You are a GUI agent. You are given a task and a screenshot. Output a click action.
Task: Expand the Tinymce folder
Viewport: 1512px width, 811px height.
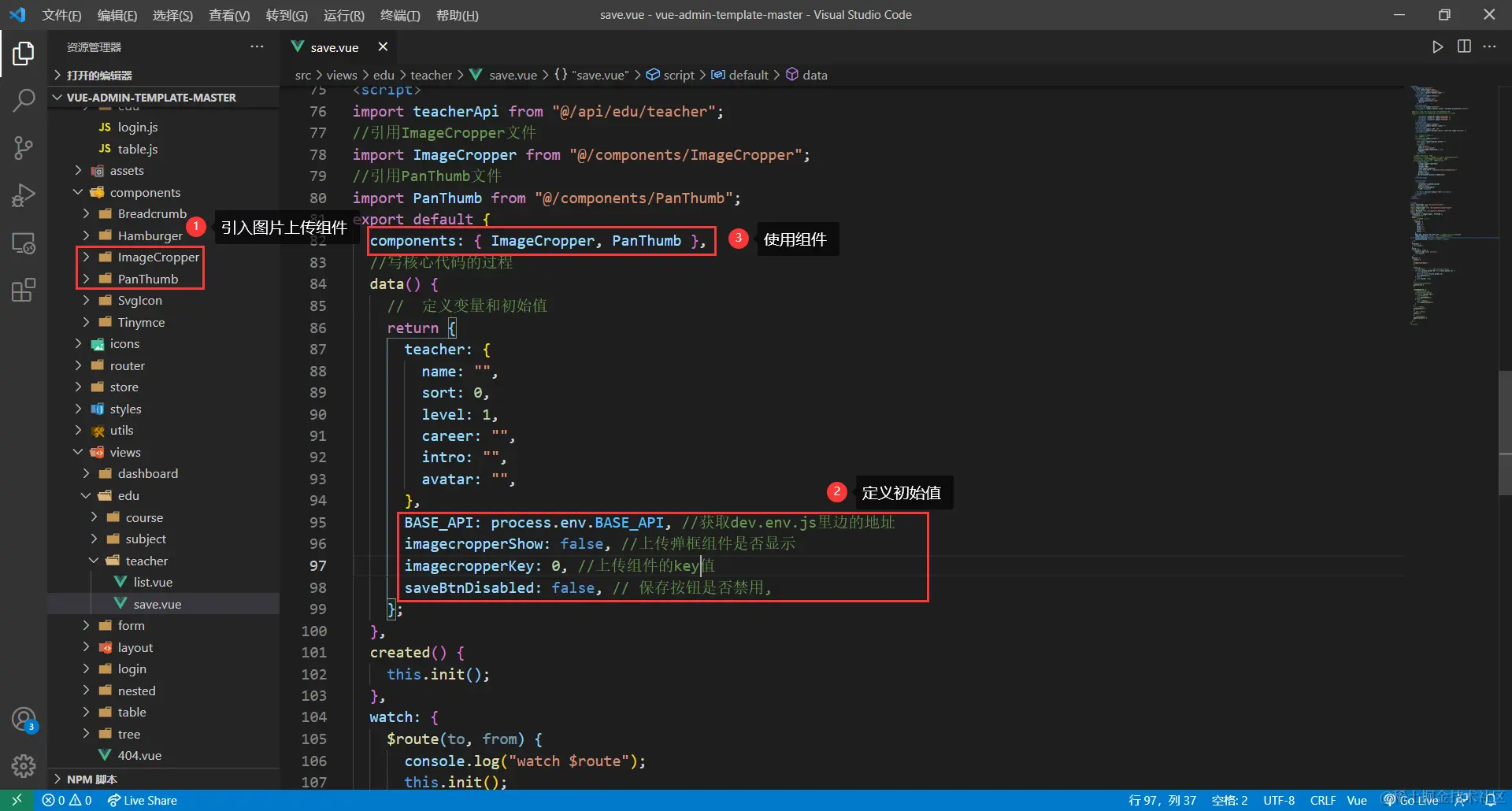163,323
